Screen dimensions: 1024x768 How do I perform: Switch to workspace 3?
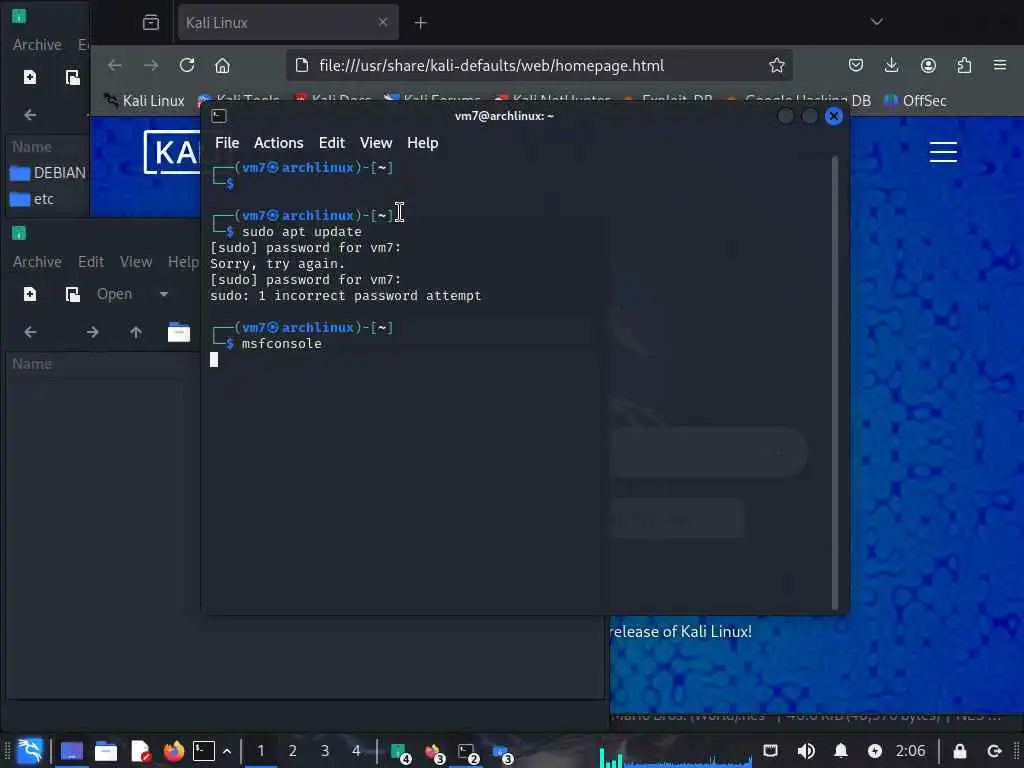click(x=325, y=751)
